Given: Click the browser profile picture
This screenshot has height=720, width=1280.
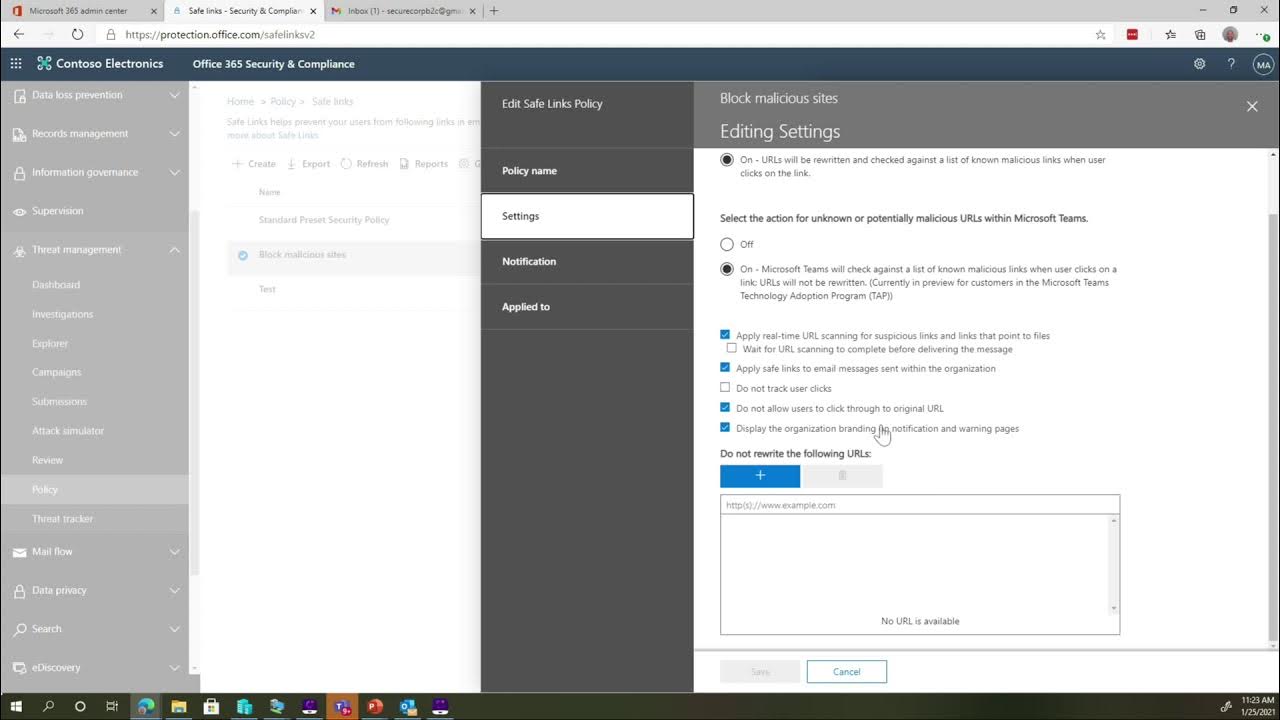Looking at the screenshot, I should point(1230,34).
